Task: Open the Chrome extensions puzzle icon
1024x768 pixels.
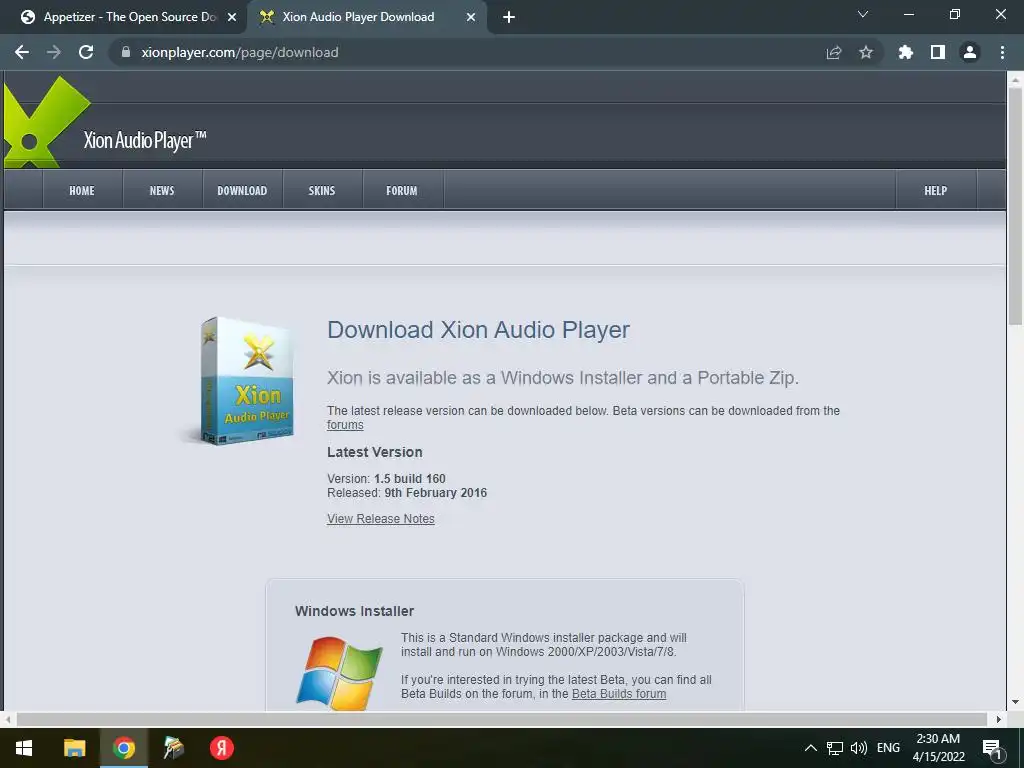Action: (x=905, y=52)
